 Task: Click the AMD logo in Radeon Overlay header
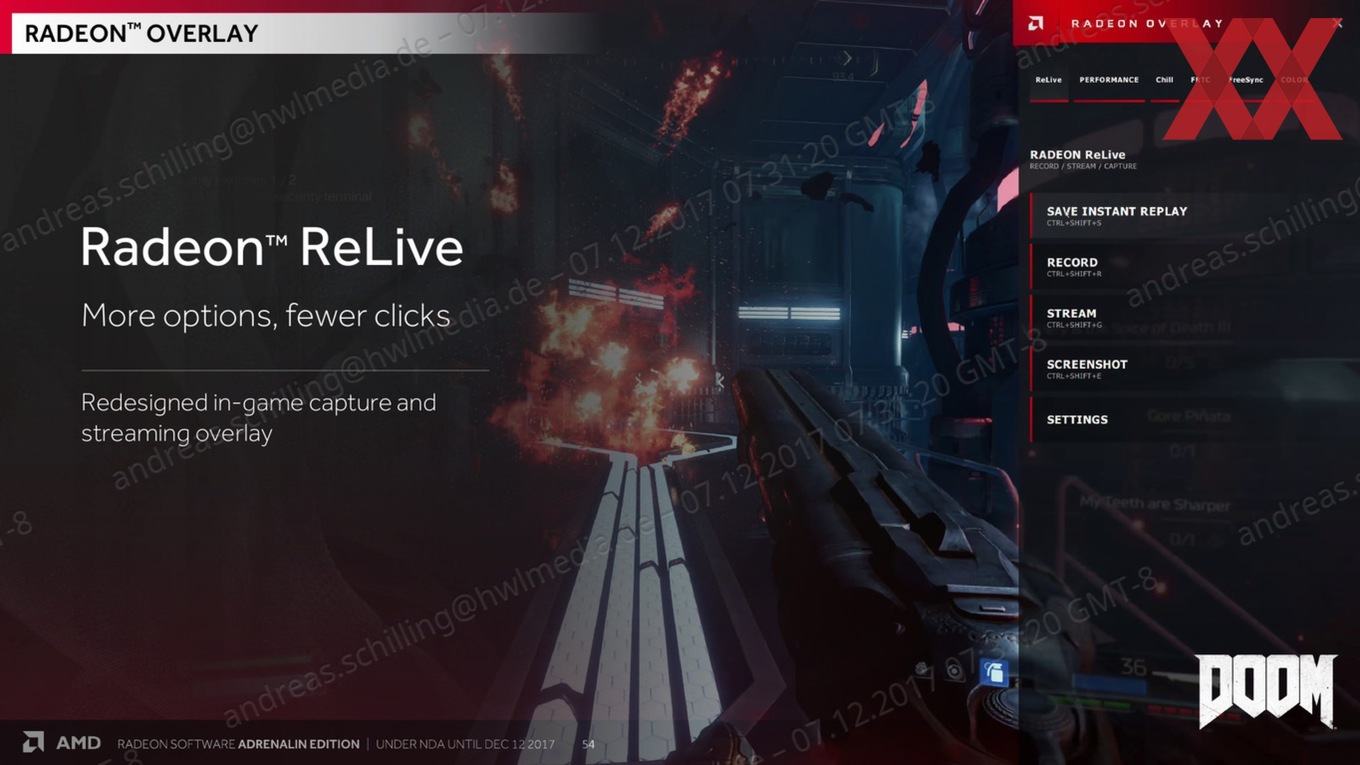click(1036, 23)
